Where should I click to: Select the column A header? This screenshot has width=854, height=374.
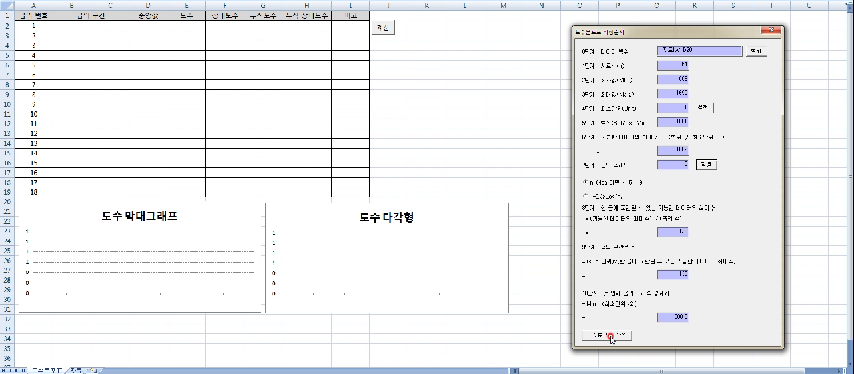34,5
